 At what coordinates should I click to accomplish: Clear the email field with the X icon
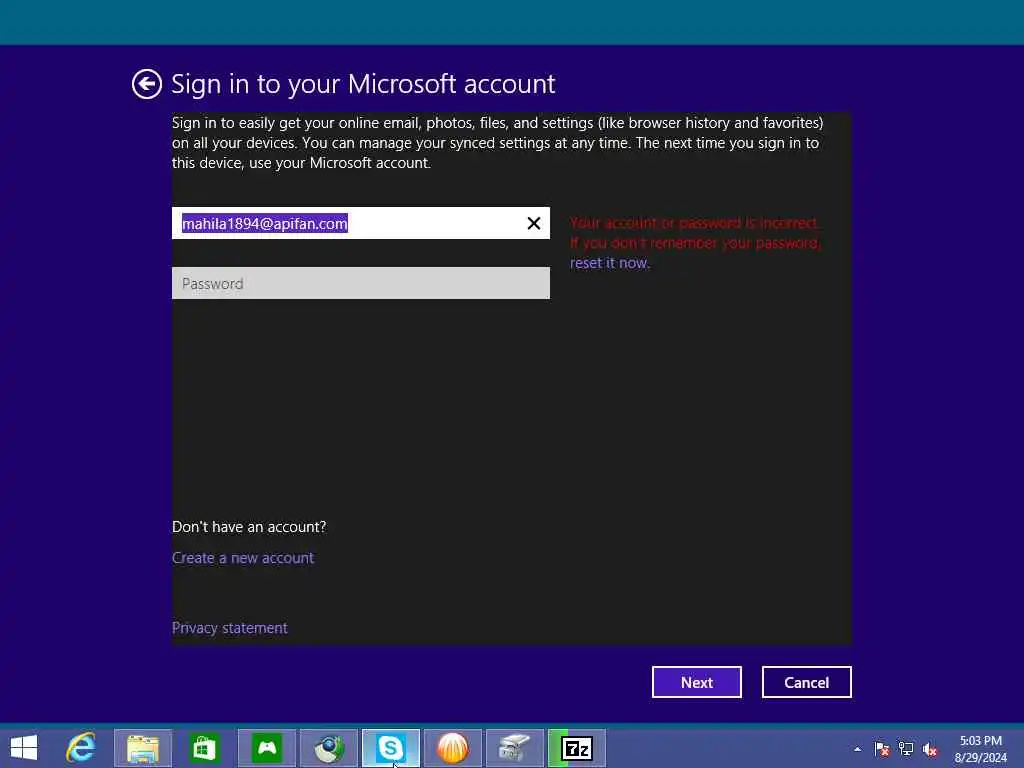coord(534,223)
